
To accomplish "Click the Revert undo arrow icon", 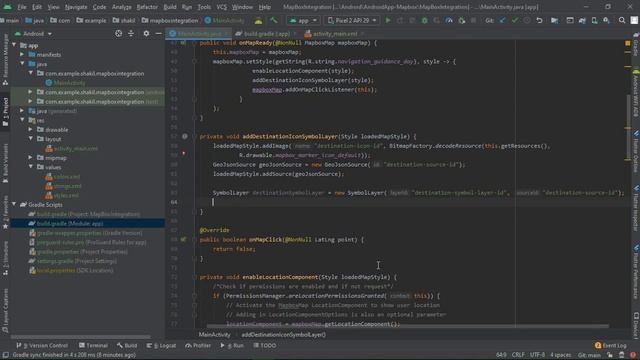I will click(x=539, y=20).
